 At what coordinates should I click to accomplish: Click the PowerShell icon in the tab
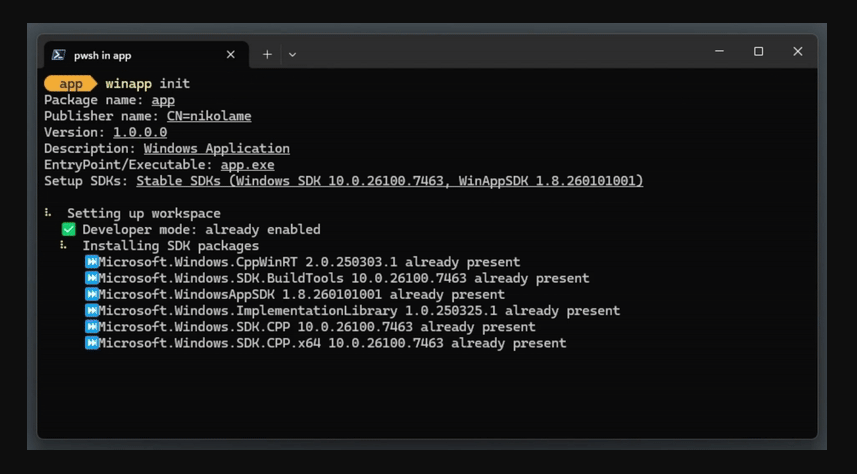coord(59,55)
